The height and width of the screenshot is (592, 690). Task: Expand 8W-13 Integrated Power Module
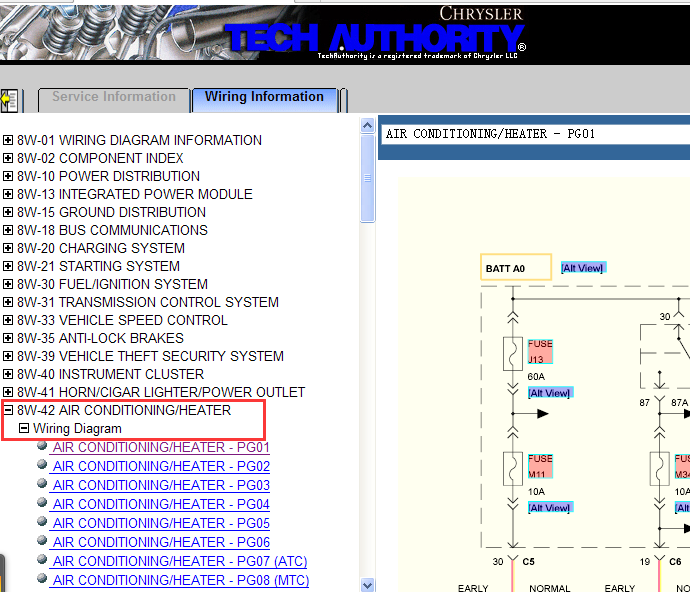(x=7, y=194)
